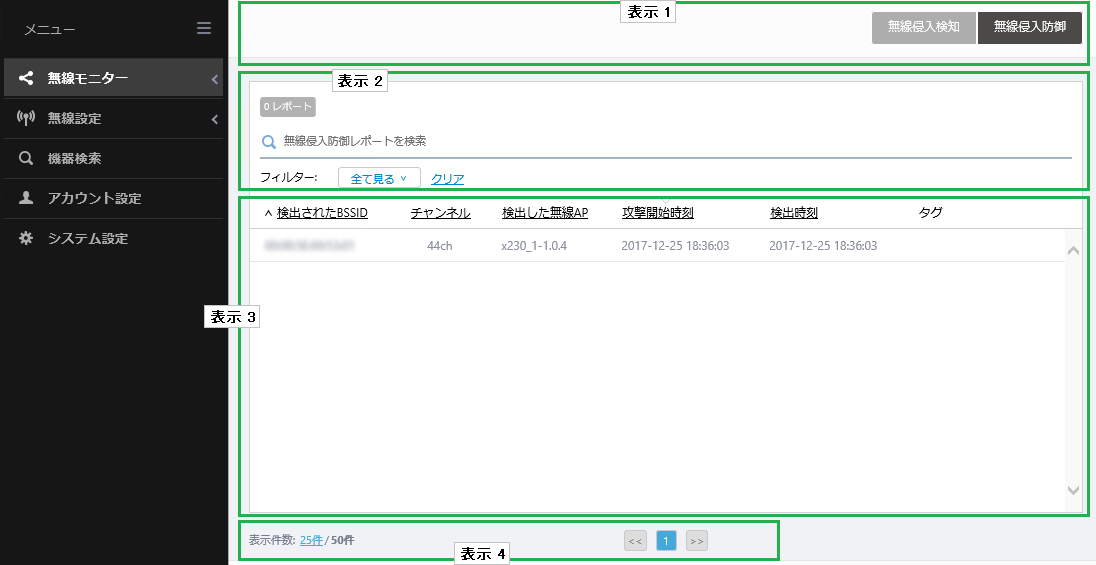The image size is (1096, 565).
Task: Sort by 攻撃開始時刻 column
Action: tap(658, 213)
